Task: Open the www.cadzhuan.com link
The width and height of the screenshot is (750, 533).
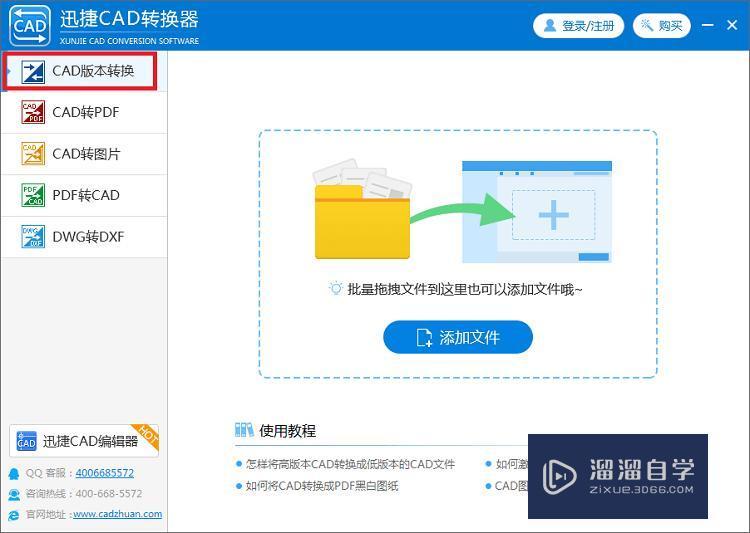Action: [x=118, y=514]
